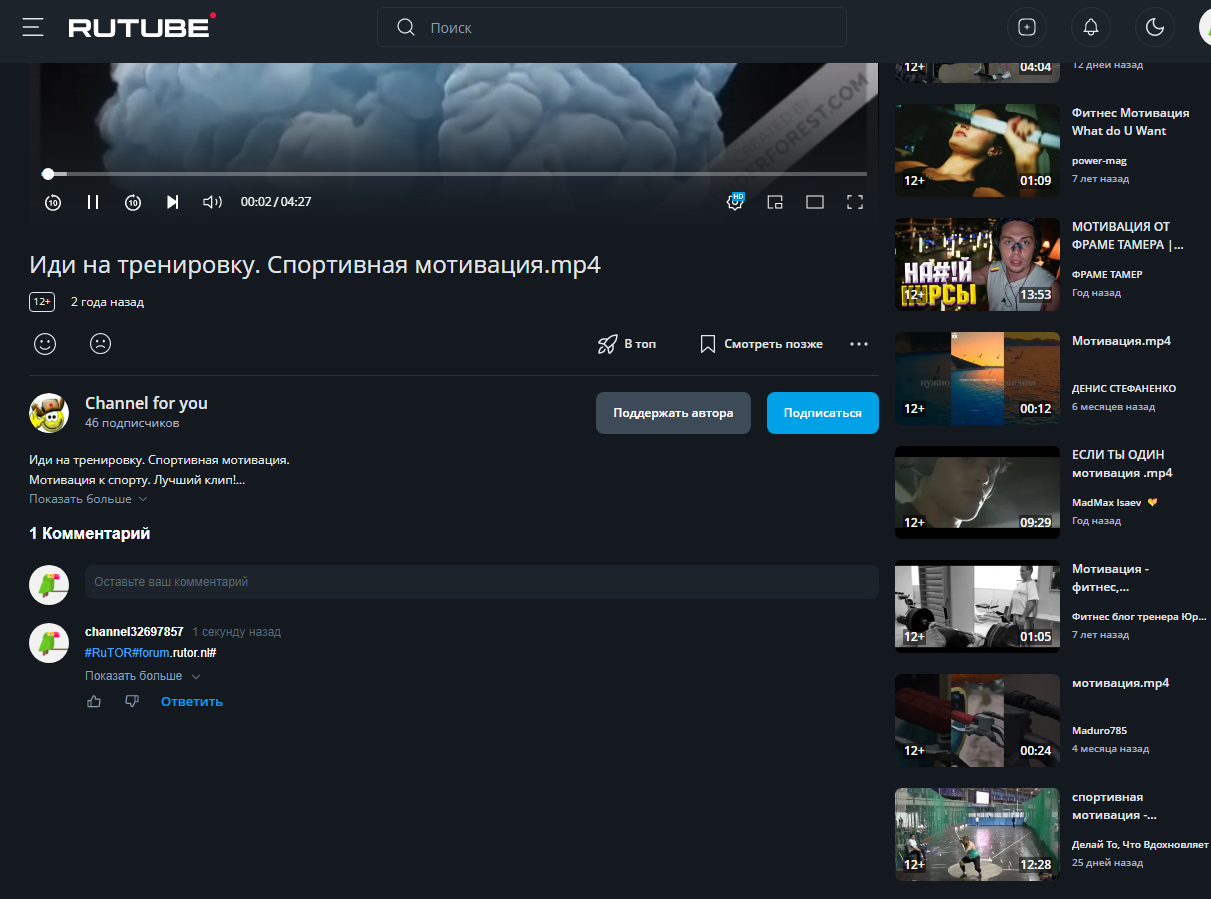Skip forward 10 seconds in the player
1211x899 pixels.
(133, 202)
